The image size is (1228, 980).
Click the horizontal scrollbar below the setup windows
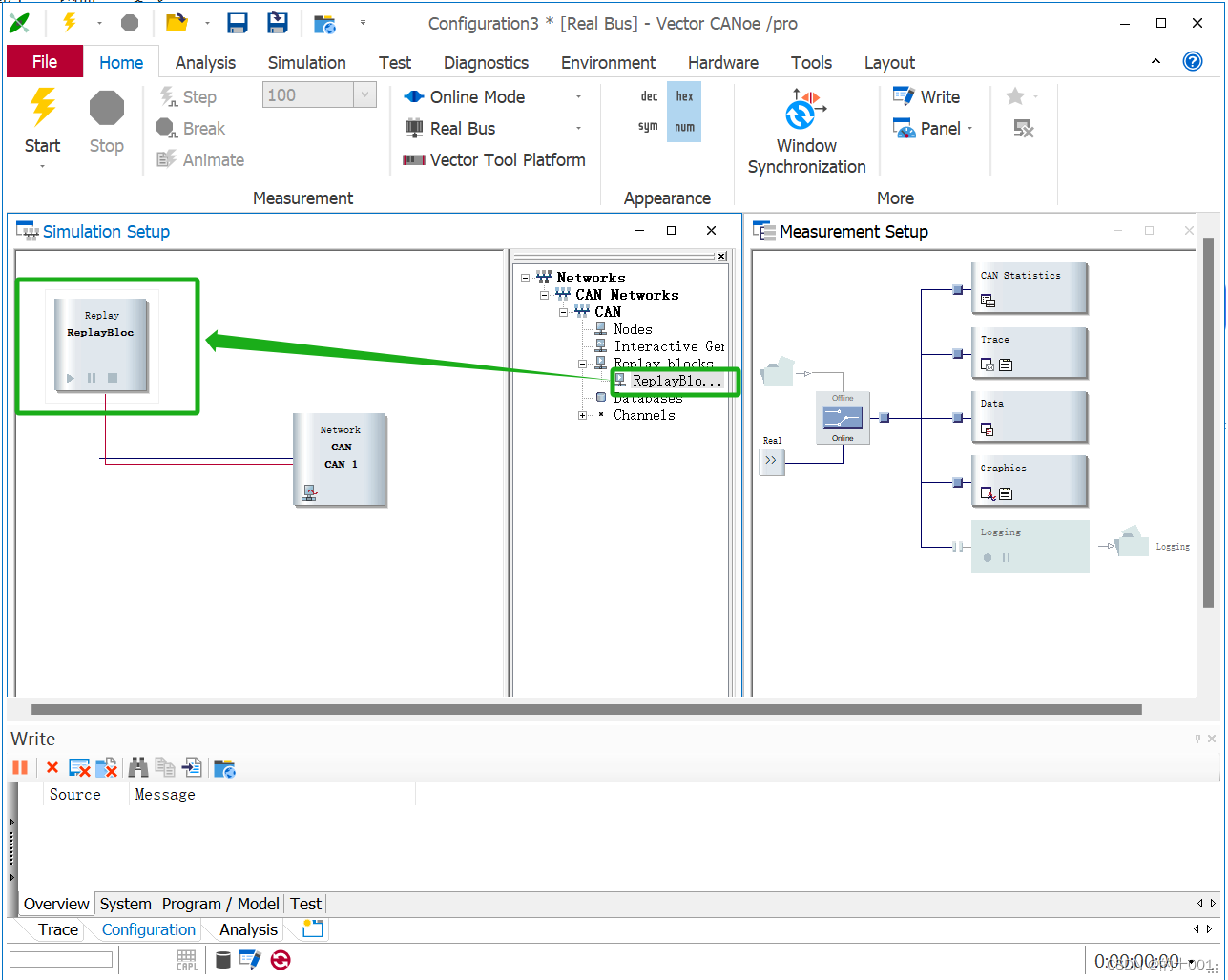coord(586,709)
